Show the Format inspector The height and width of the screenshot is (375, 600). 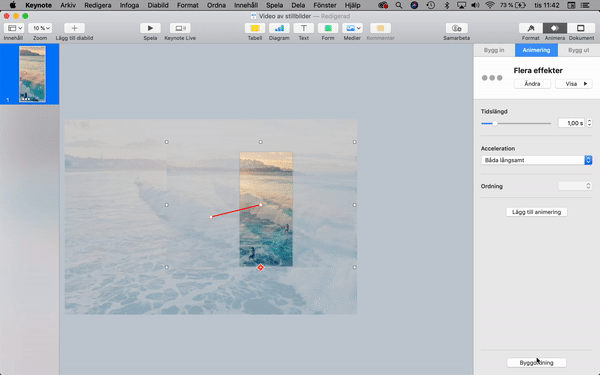pyautogui.click(x=531, y=28)
